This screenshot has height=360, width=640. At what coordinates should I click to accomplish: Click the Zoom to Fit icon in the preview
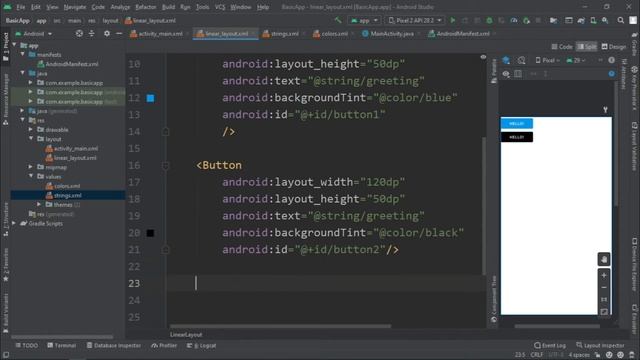click(x=604, y=311)
